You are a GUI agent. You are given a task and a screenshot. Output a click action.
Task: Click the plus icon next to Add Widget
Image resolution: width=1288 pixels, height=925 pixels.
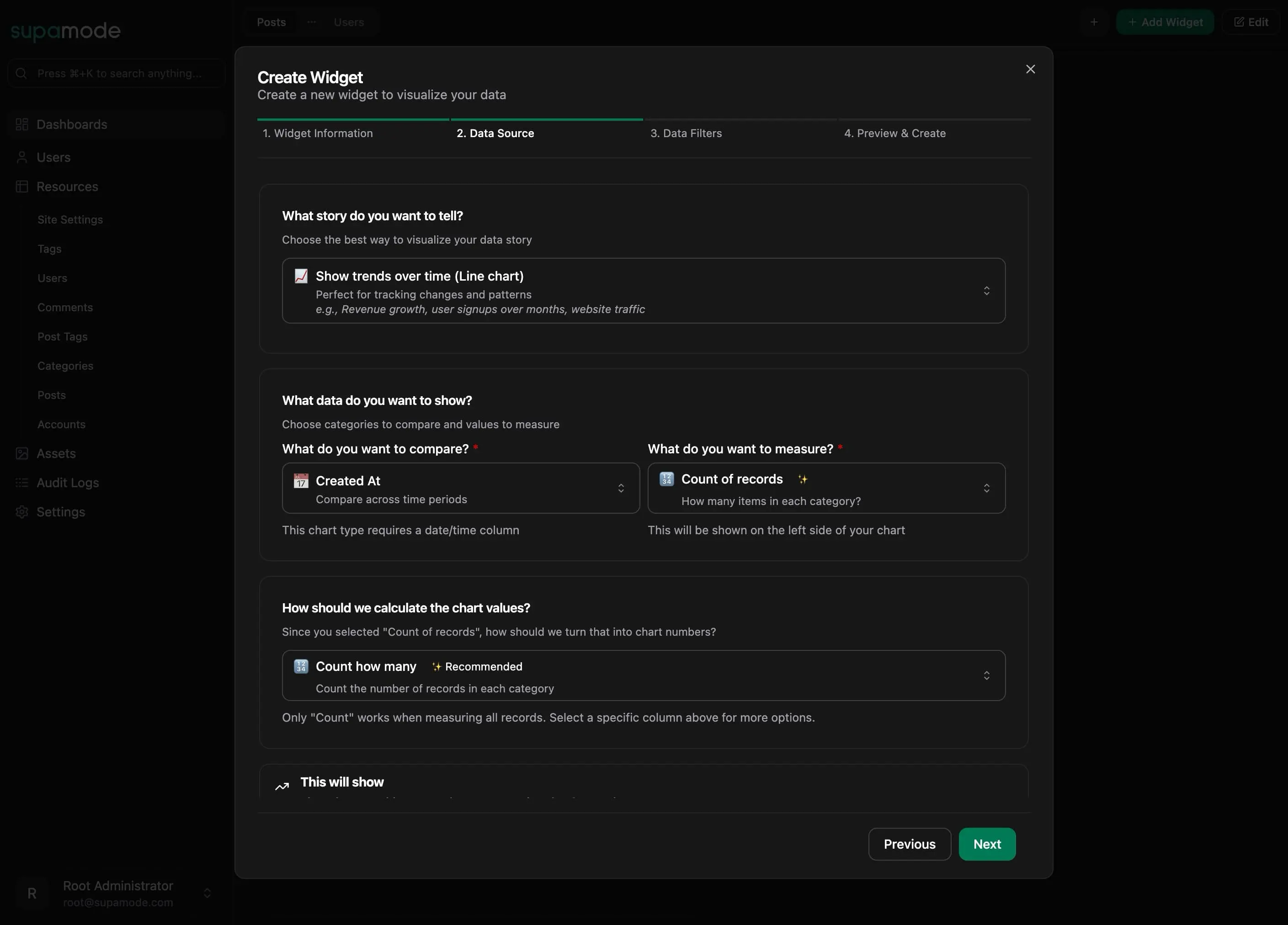(x=1094, y=21)
